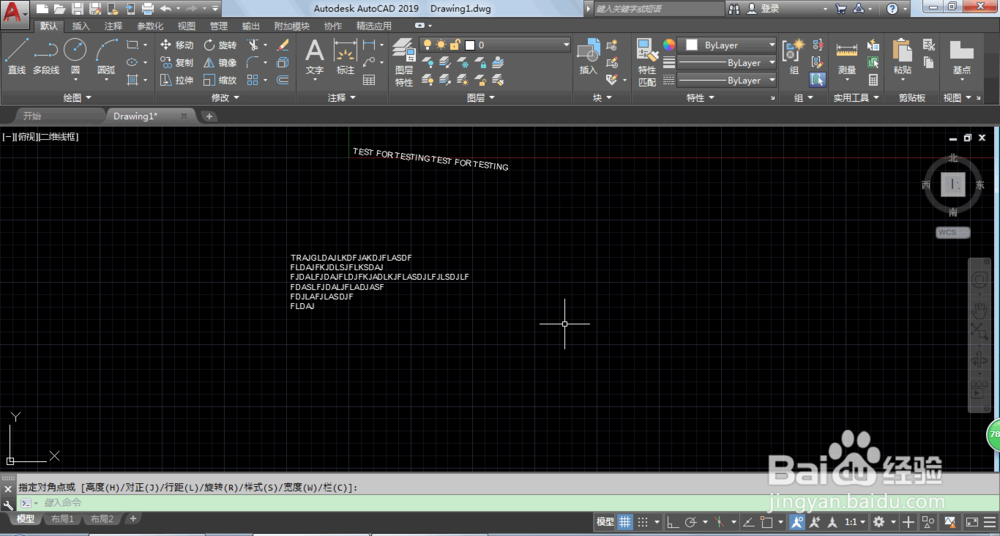
Task: Click the 复制 (Copy) tool
Action: point(177,63)
